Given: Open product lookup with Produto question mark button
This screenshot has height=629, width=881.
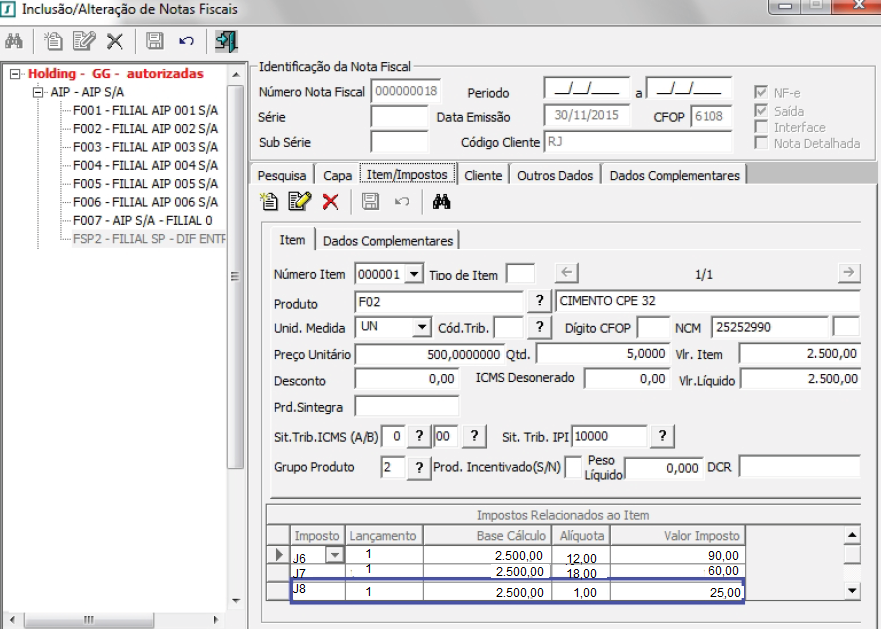Looking at the screenshot, I should point(539,302).
